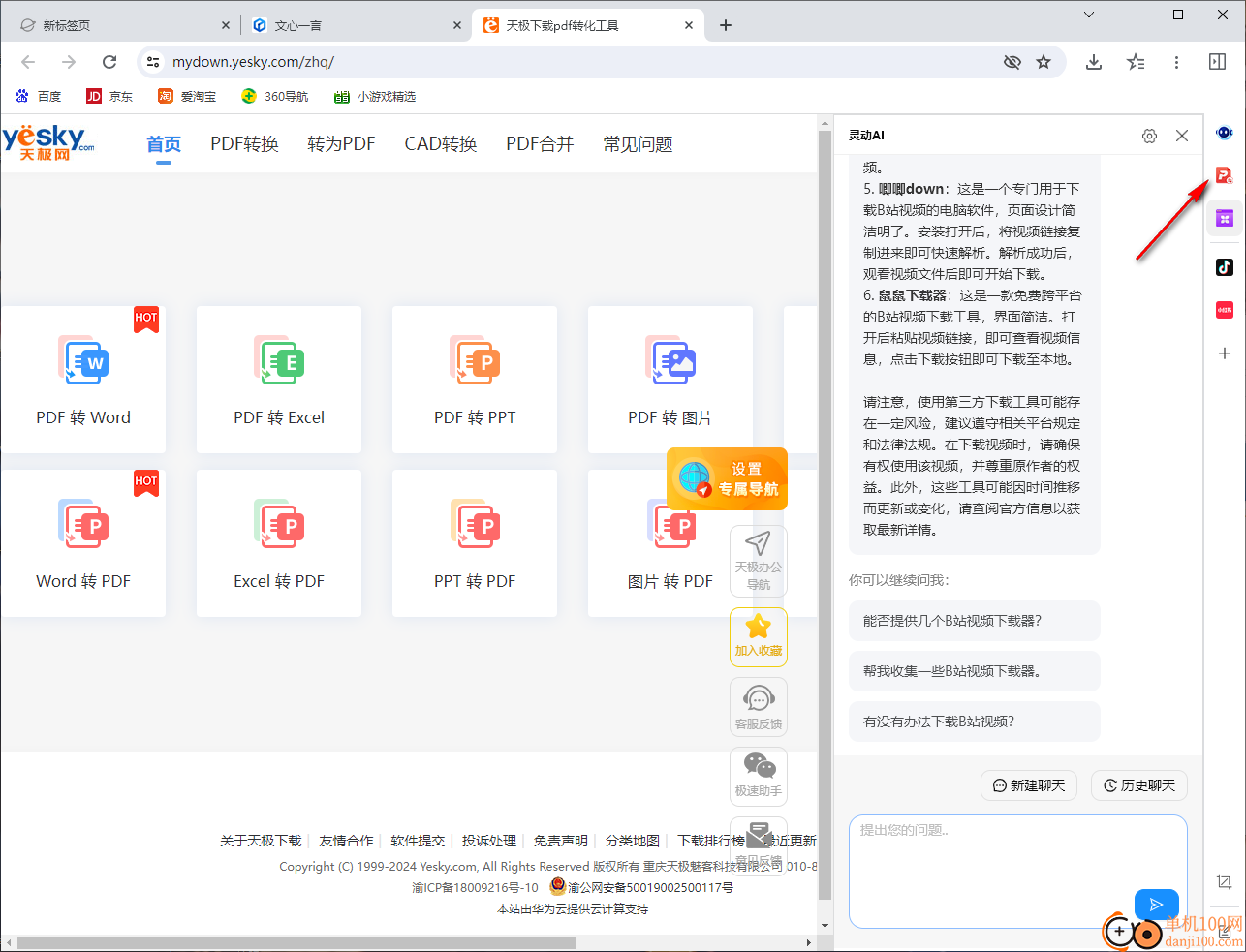The image size is (1246, 952).
Task: Open the PDF 转 Excel tool card
Action: pos(279,380)
